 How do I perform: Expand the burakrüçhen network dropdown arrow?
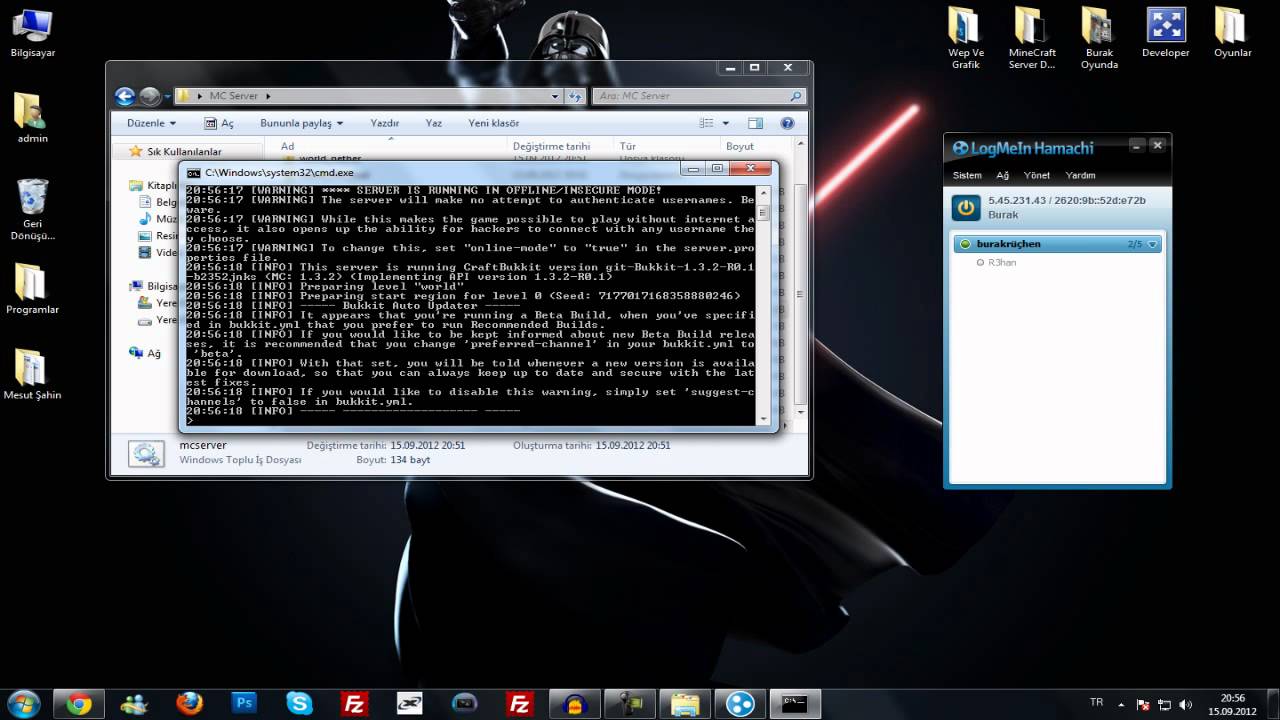coord(1152,244)
